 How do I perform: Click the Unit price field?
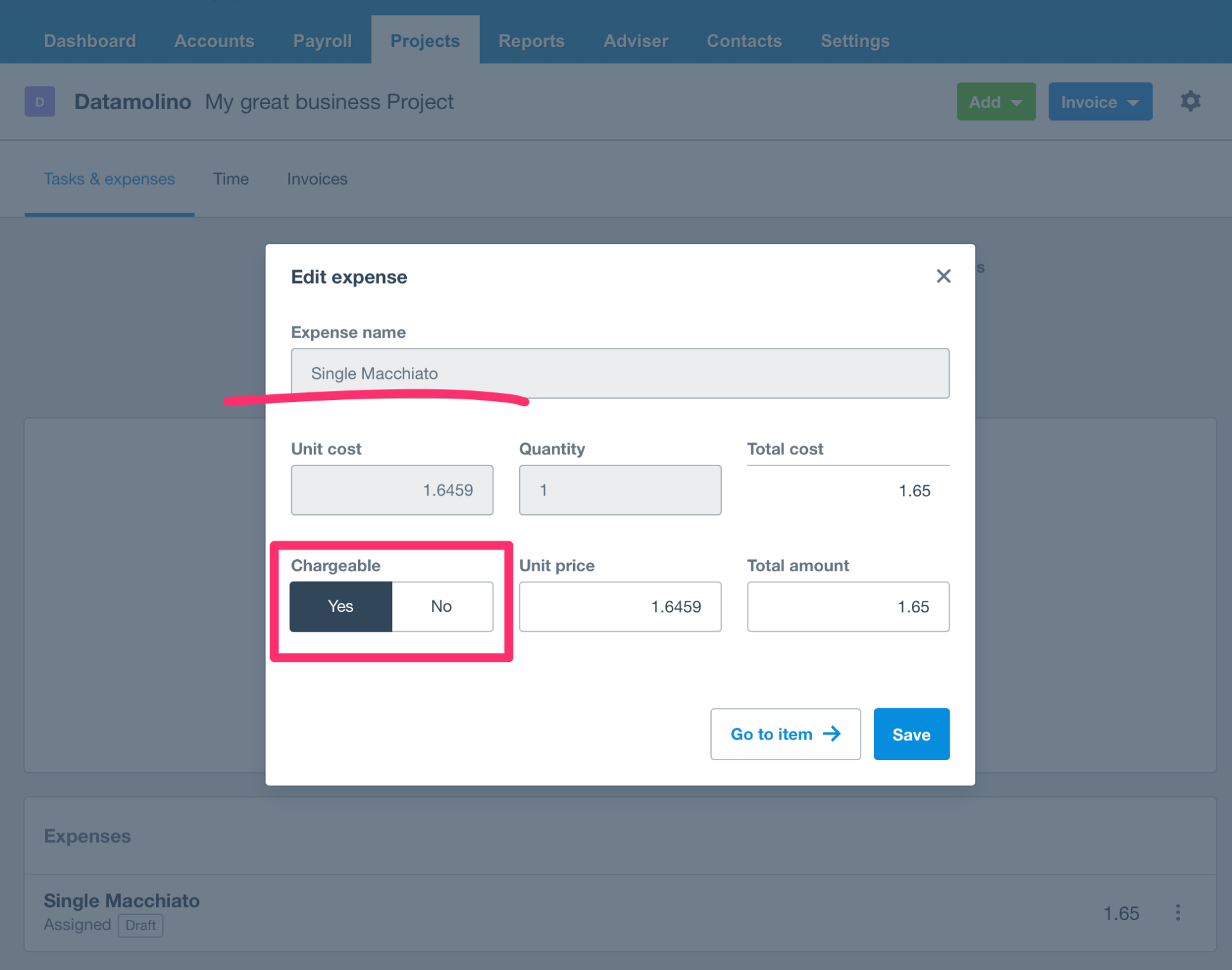click(x=620, y=607)
